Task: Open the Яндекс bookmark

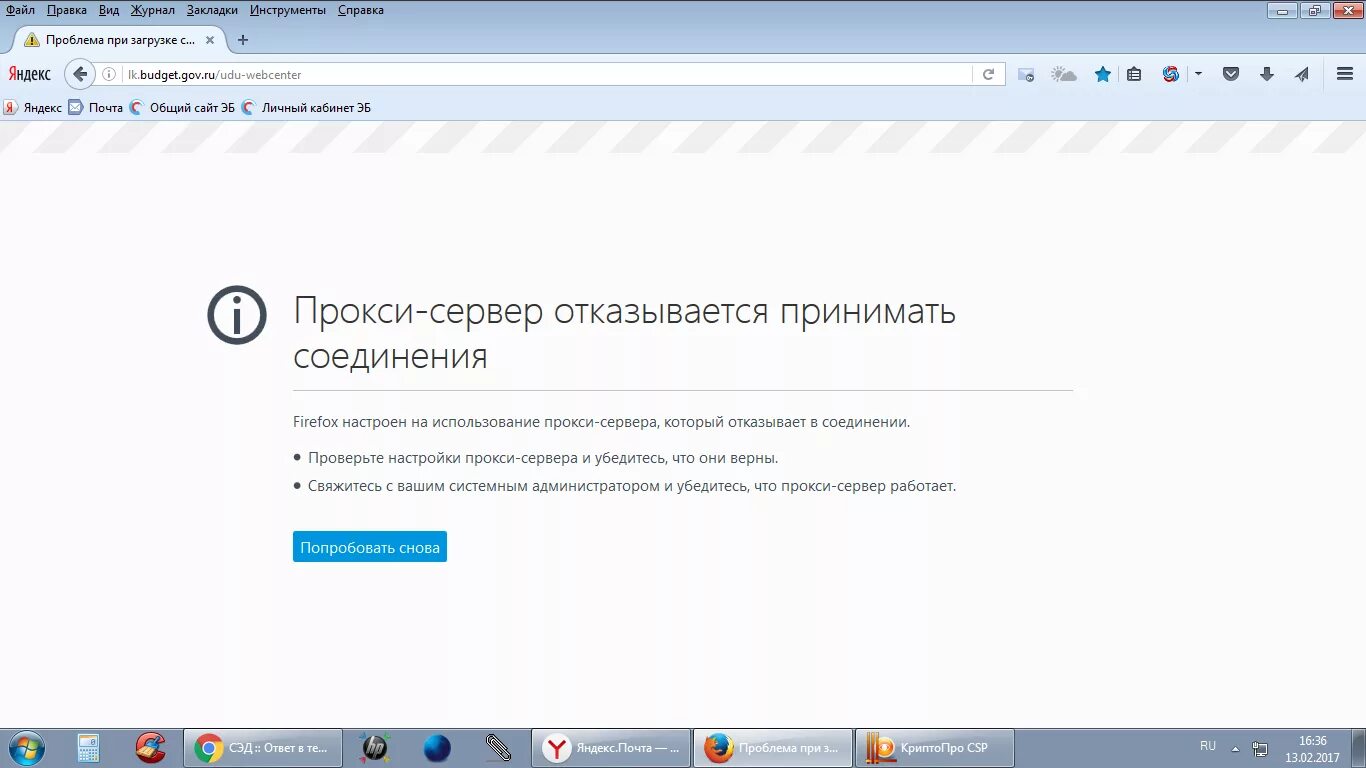Action: point(33,108)
